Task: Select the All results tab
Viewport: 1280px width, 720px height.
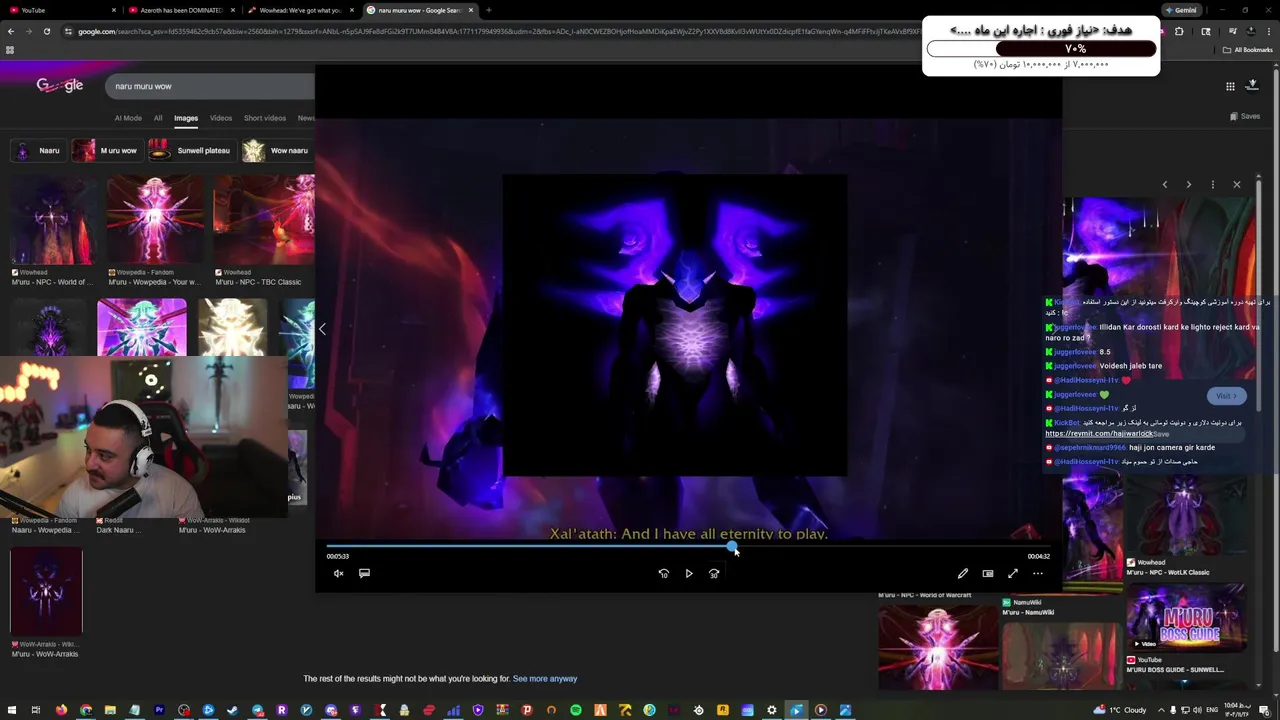Action: click(x=158, y=118)
